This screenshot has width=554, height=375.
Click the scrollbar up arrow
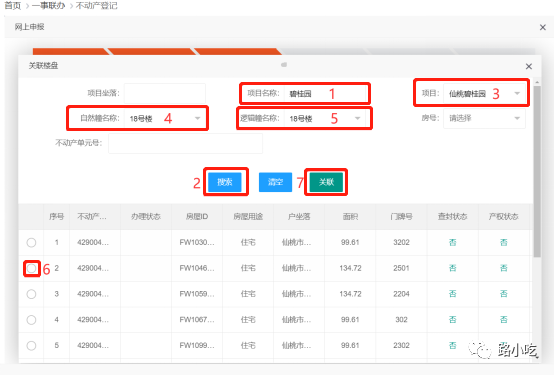(537, 82)
